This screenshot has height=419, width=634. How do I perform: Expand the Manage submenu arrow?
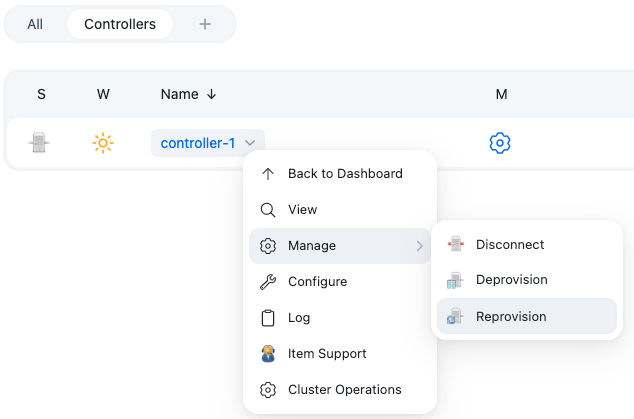tap(419, 246)
